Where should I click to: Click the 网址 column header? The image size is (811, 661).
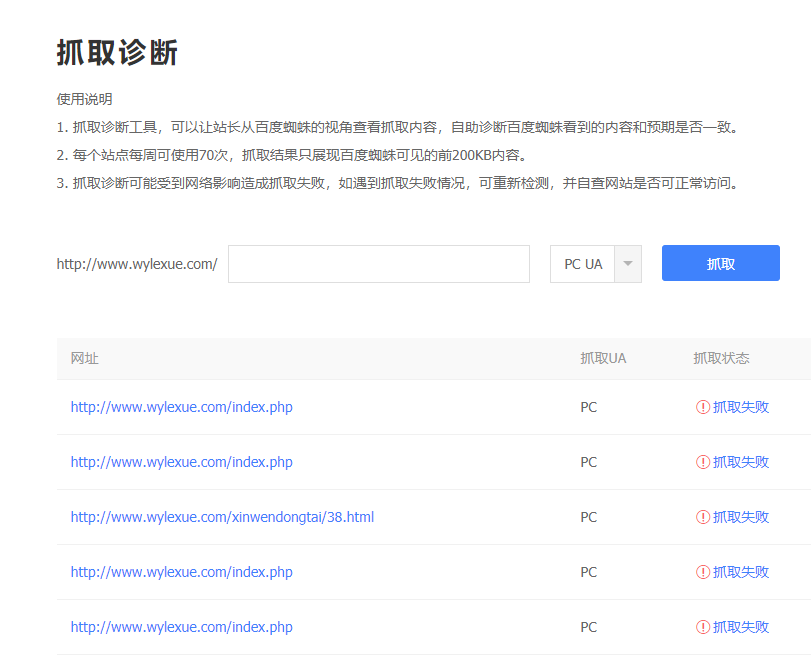click(x=85, y=358)
